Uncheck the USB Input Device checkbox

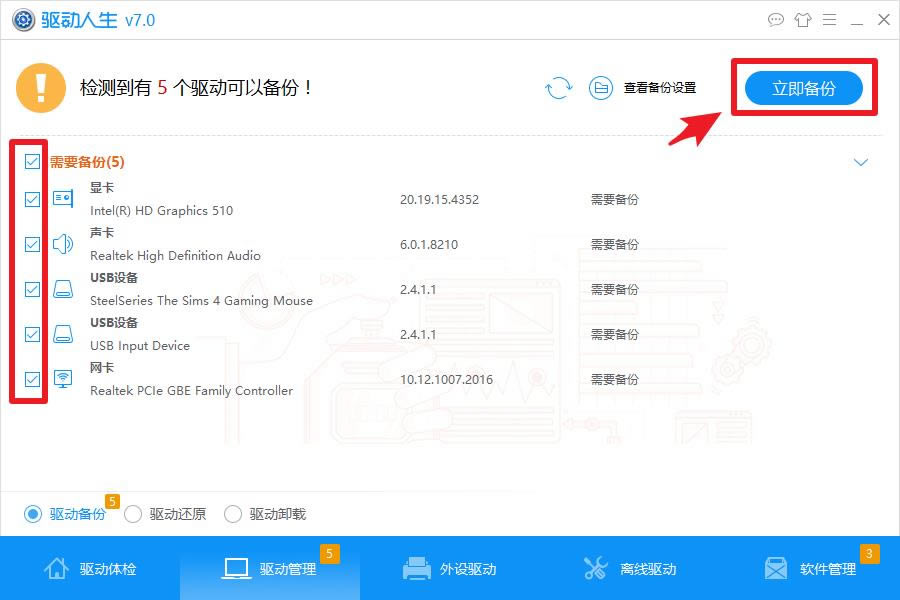(x=33, y=334)
